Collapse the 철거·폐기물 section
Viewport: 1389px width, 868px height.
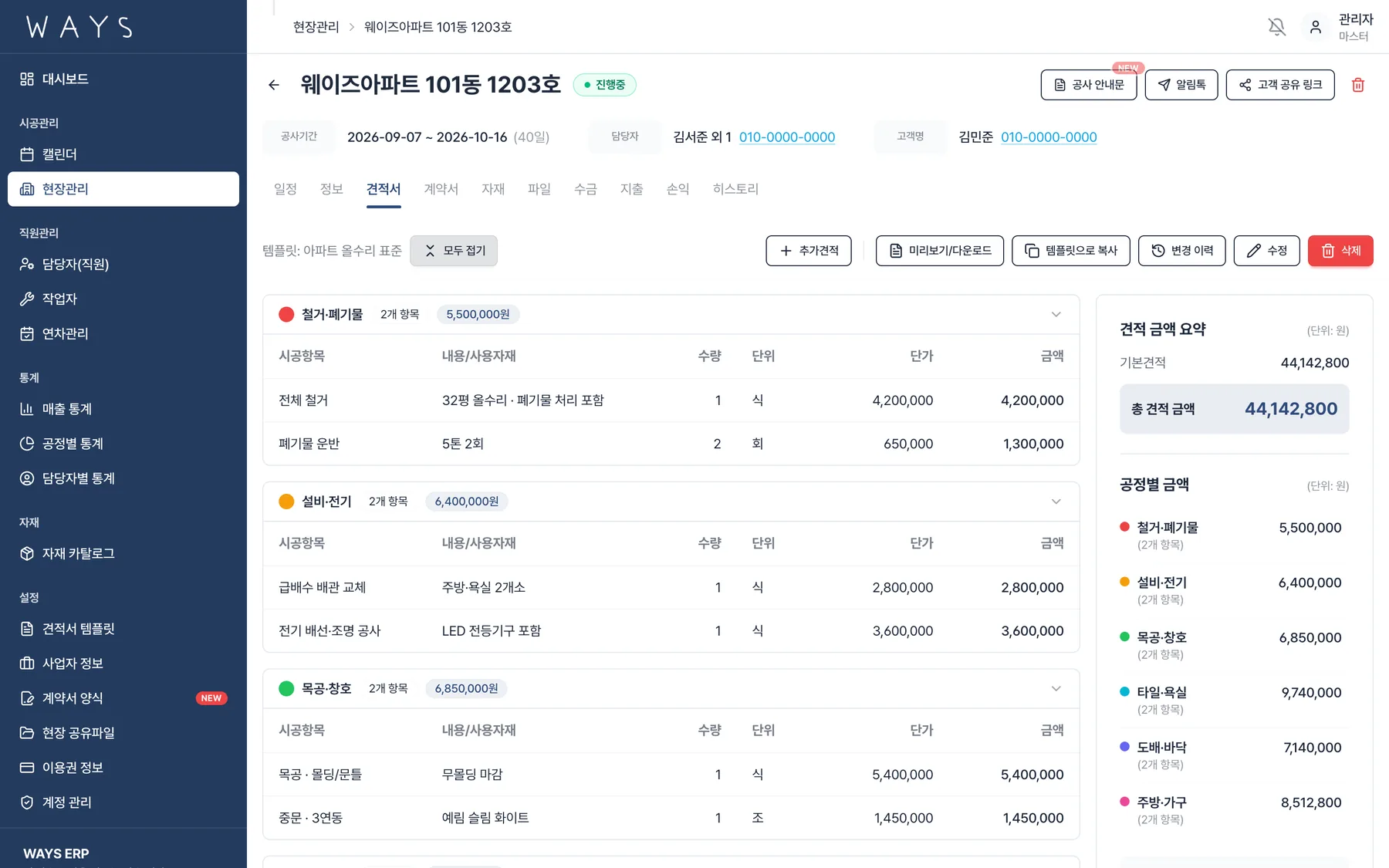pos(1056,314)
